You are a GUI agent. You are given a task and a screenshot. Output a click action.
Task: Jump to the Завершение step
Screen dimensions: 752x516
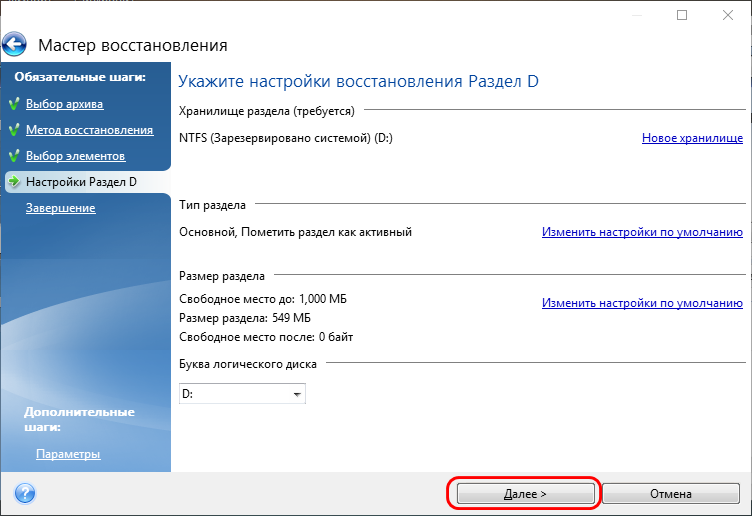(x=60, y=208)
